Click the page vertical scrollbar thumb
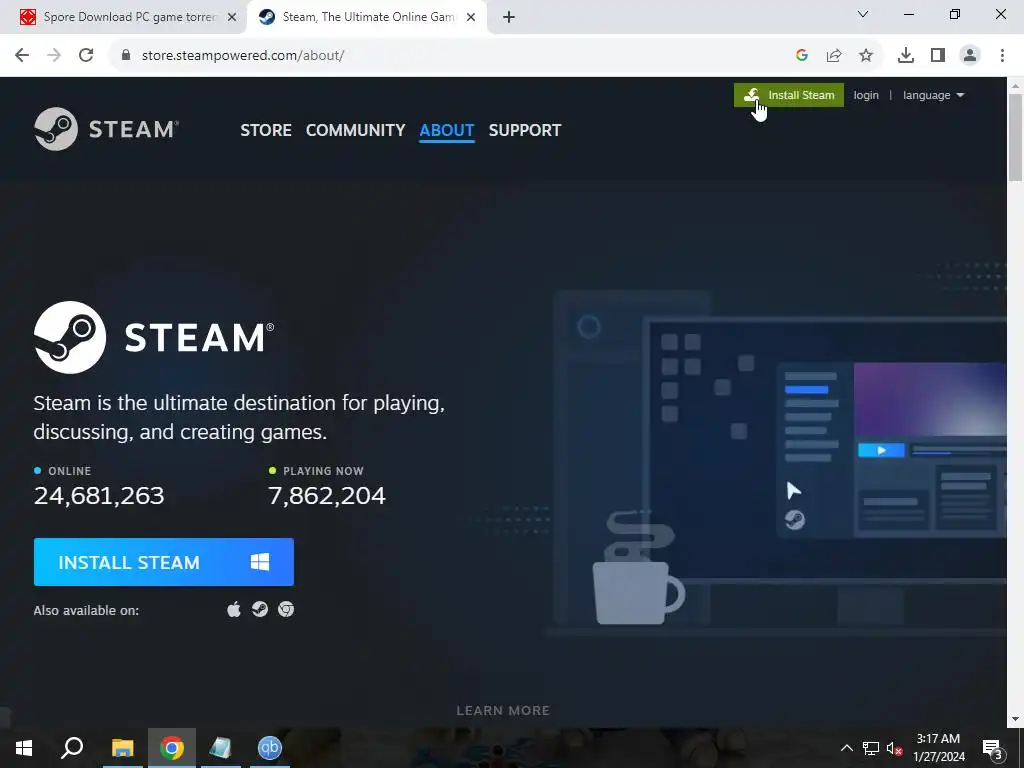 point(1016,137)
